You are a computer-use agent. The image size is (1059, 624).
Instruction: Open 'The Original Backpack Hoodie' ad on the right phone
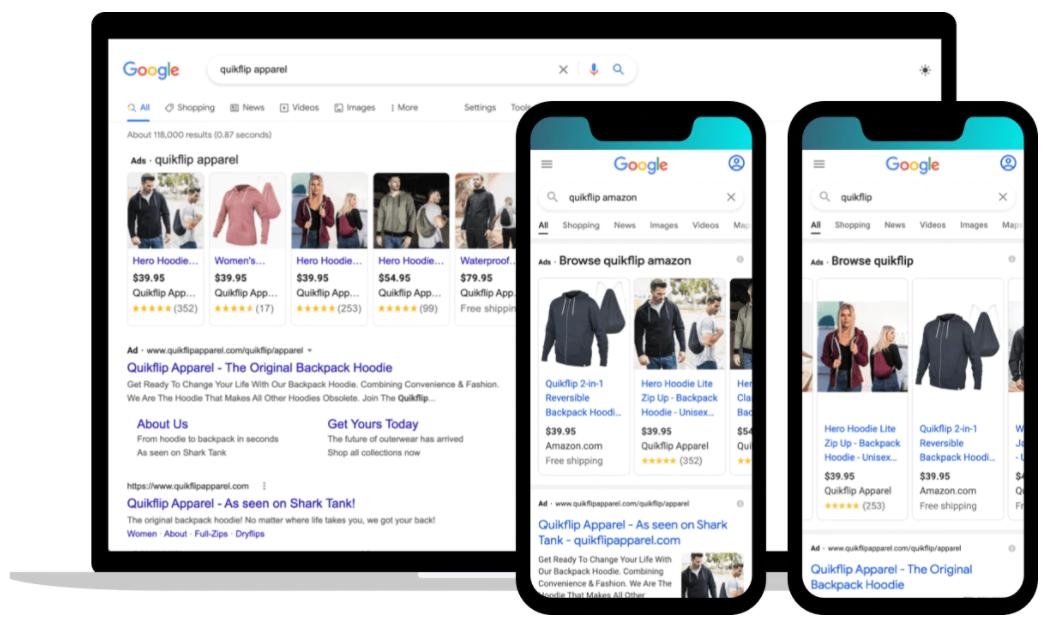[891, 577]
